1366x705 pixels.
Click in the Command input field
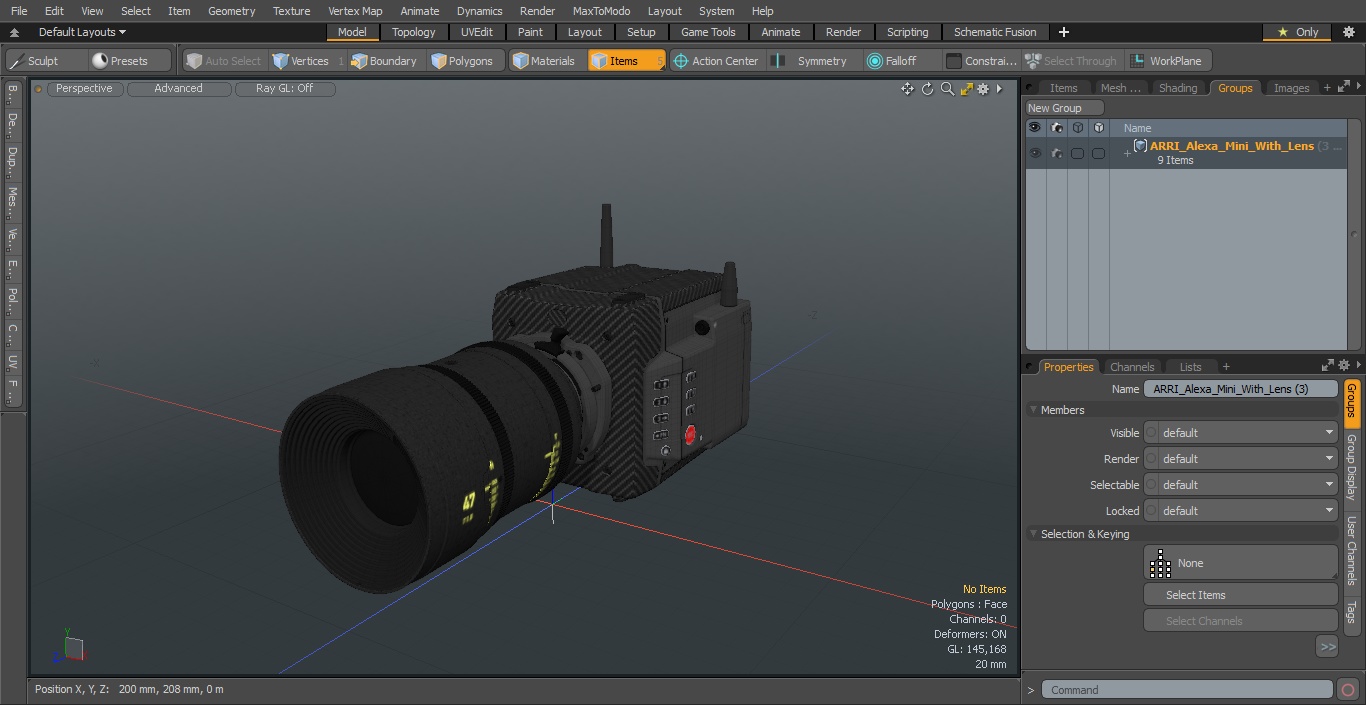coord(1186,689)
